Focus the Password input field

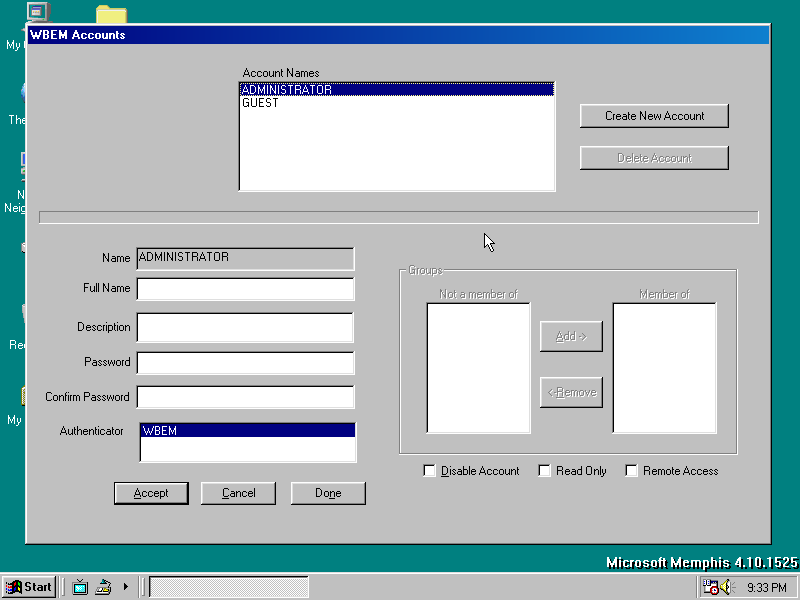245,363
